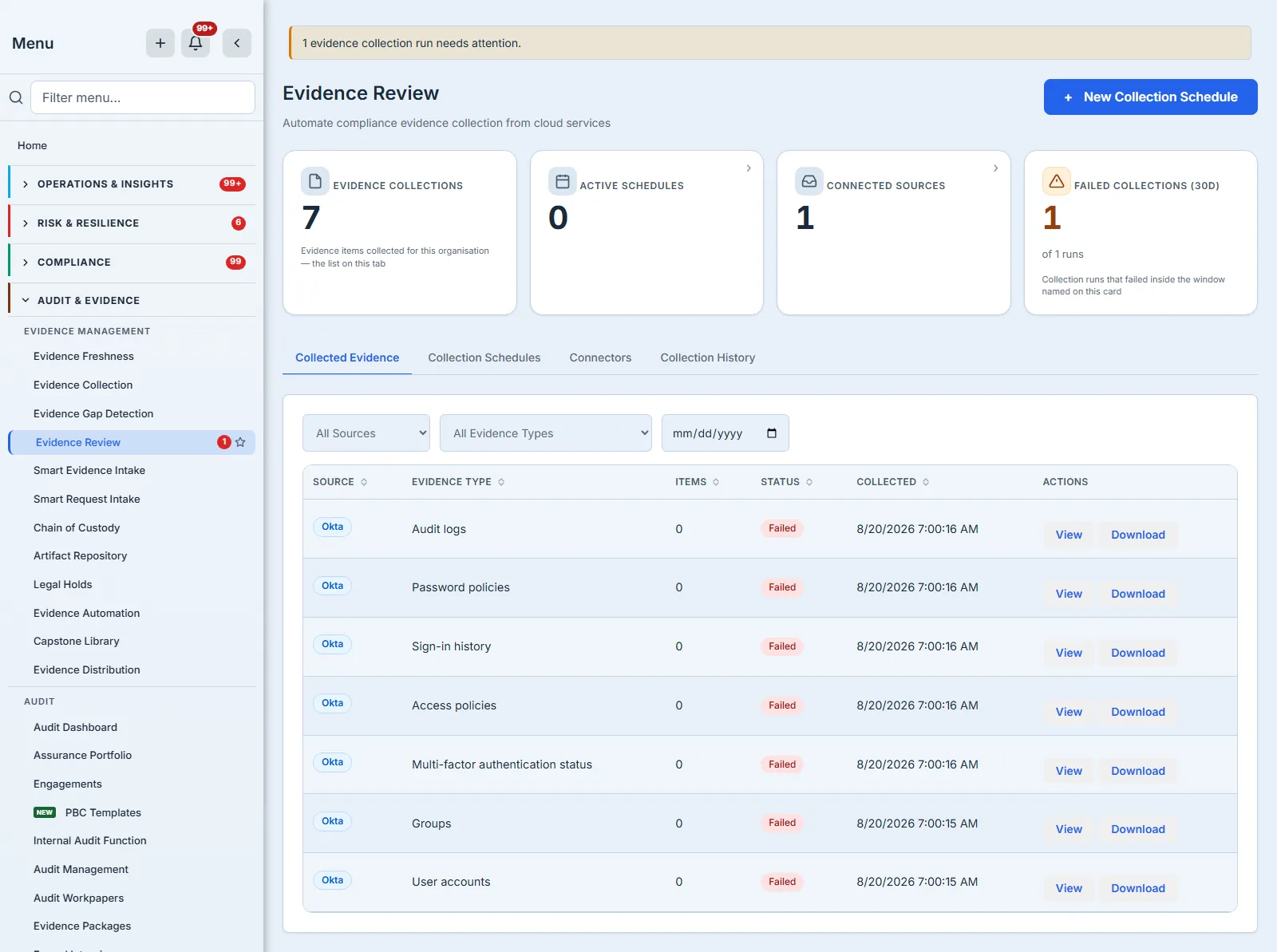The width and height of the screenshot is (1277, 952).
Task: Click the search magnifier icon beside Filter menu
Action: (16, 97)
